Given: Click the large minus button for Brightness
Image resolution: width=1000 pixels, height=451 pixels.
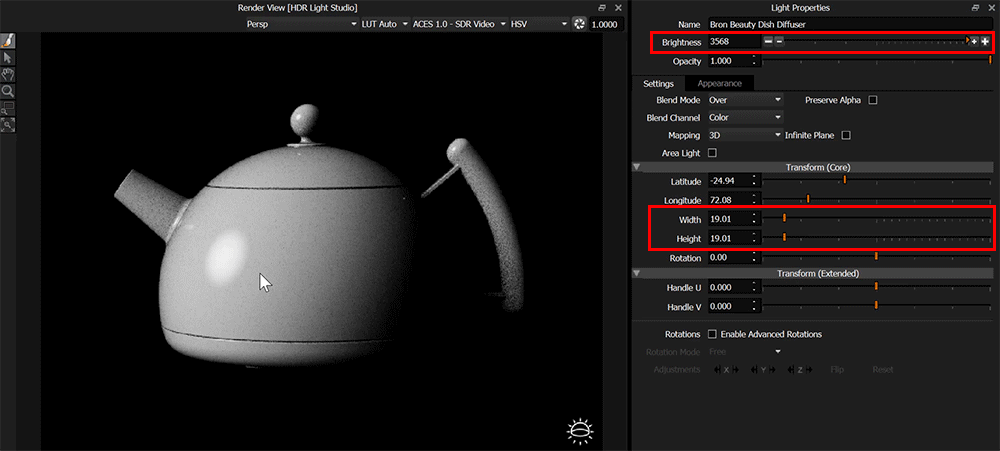Looking at the screenshot, I should [767, 41].
